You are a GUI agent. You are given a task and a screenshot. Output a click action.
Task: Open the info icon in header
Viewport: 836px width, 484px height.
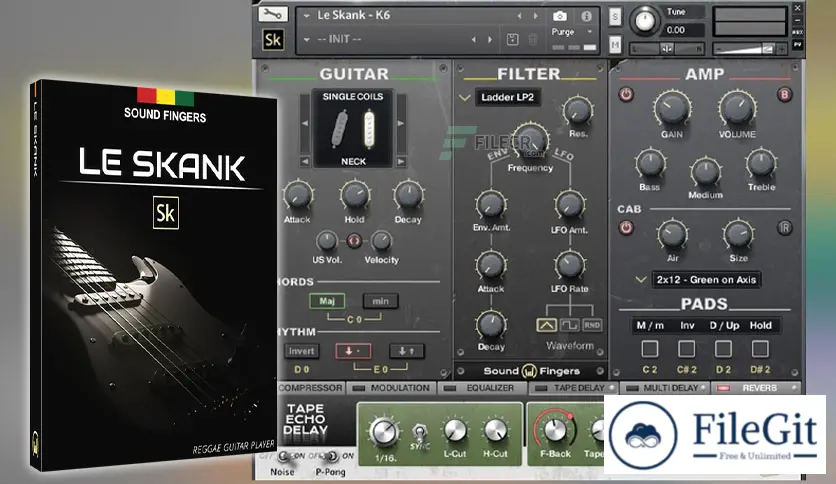click(586, 16)
